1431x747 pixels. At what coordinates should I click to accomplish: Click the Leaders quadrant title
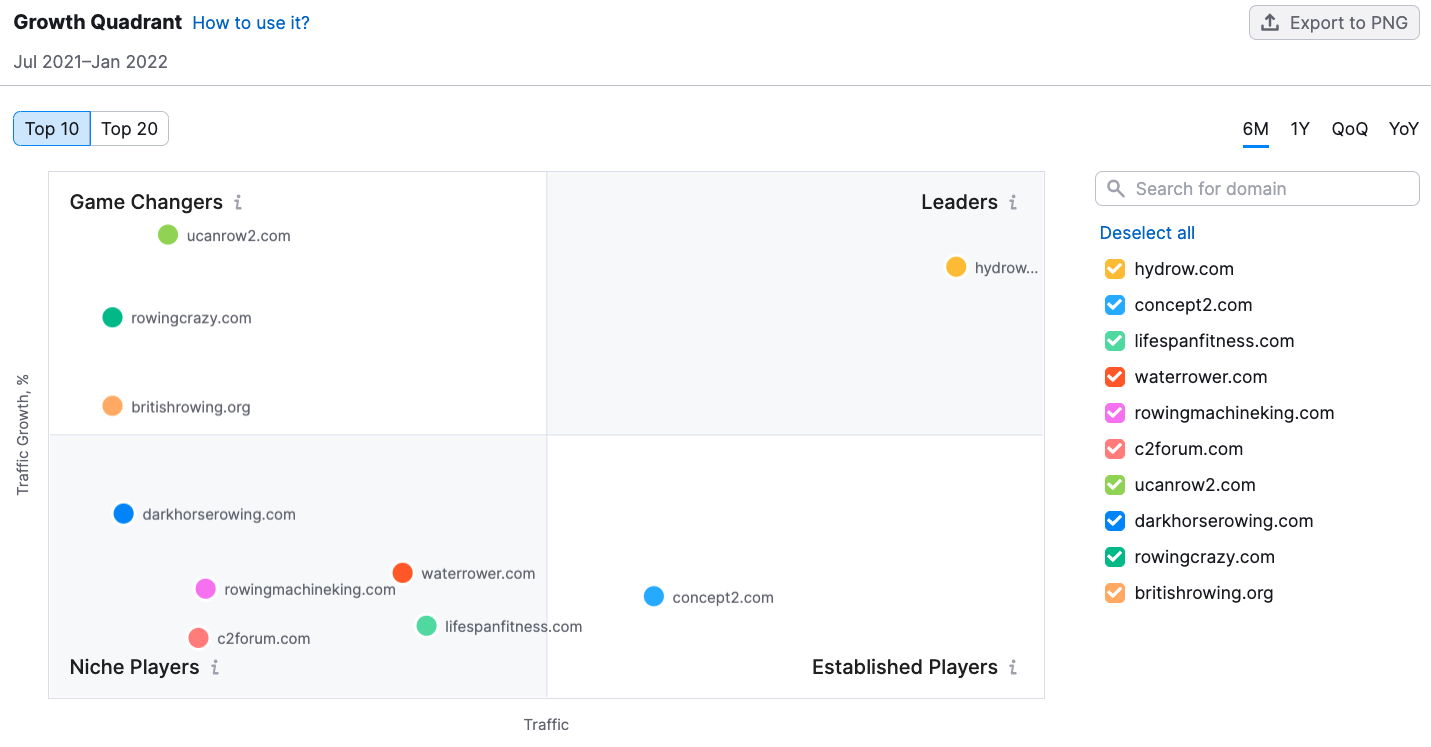[x=960, y=202]
